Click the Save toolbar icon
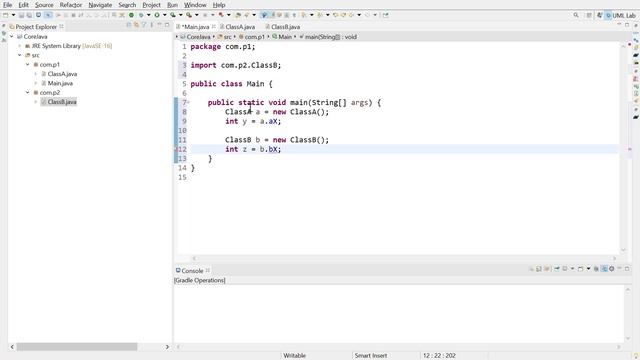 (x=22, y=15)
